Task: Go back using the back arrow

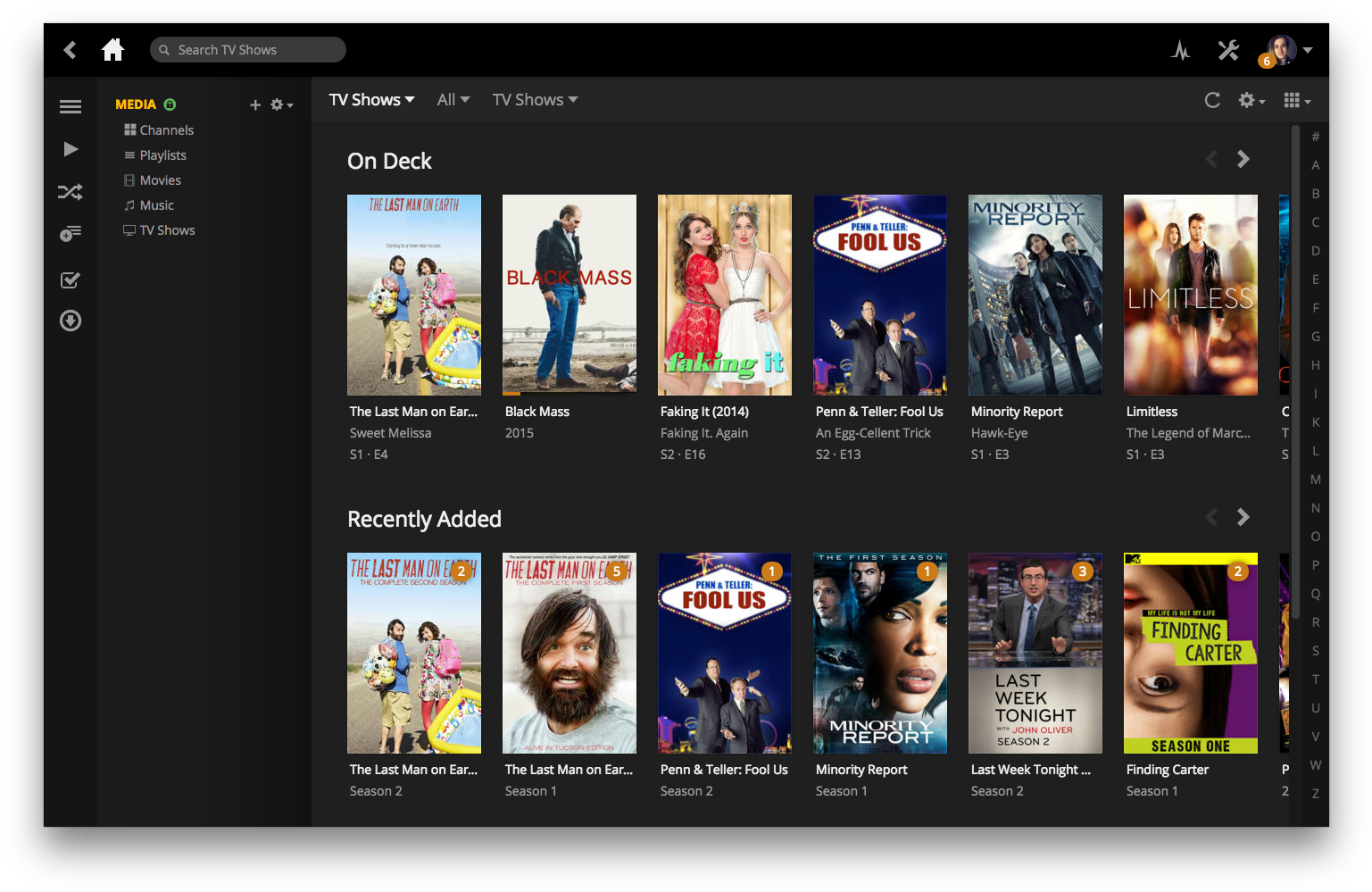Action: (71, 50)
